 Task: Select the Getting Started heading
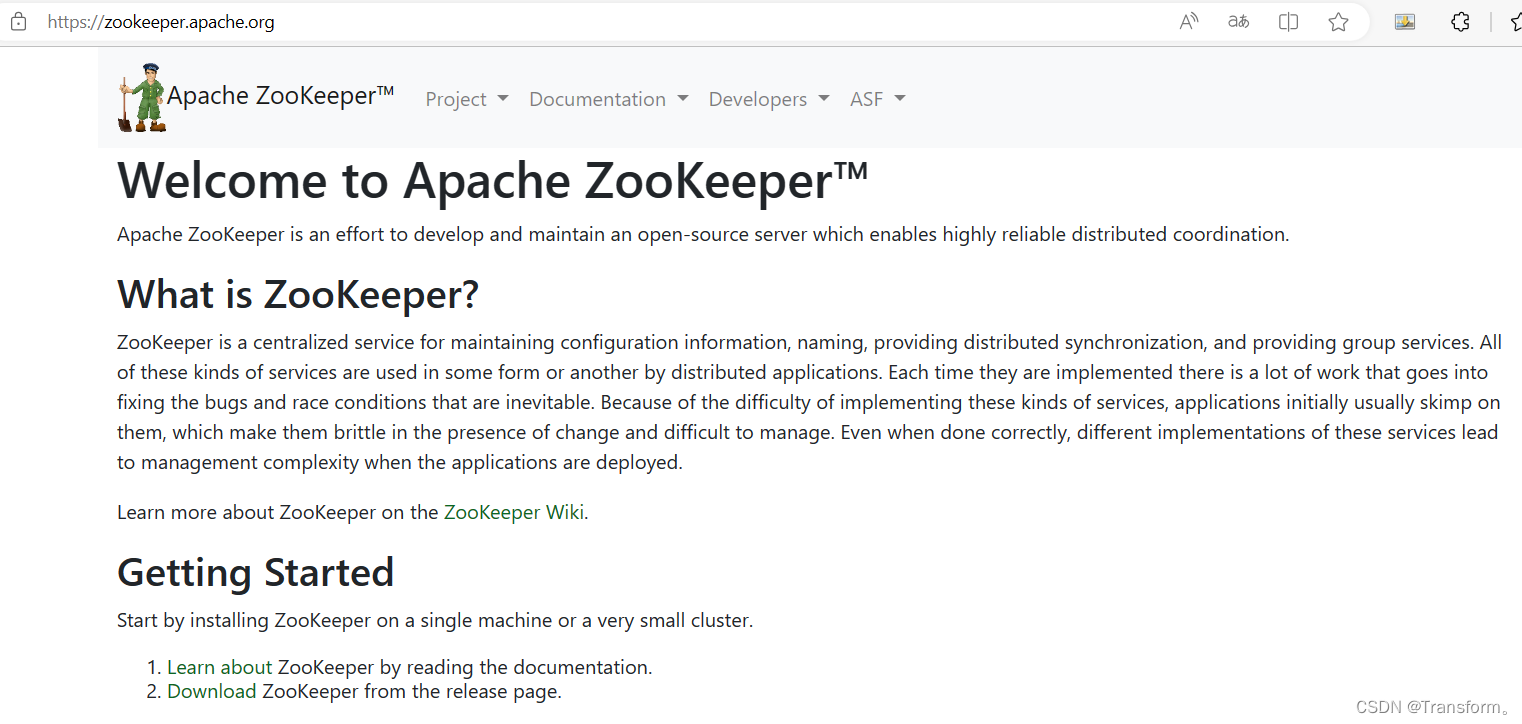click(x=255, y=572)
